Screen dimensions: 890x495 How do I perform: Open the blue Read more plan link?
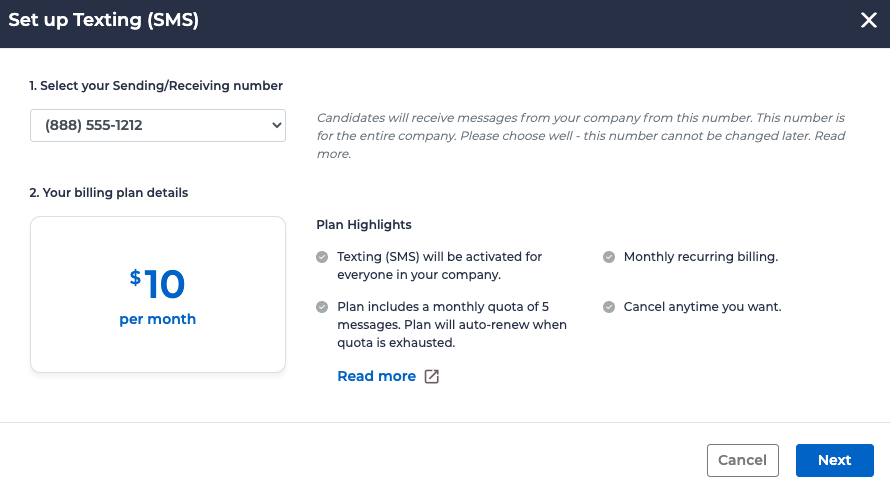(376, 376)
